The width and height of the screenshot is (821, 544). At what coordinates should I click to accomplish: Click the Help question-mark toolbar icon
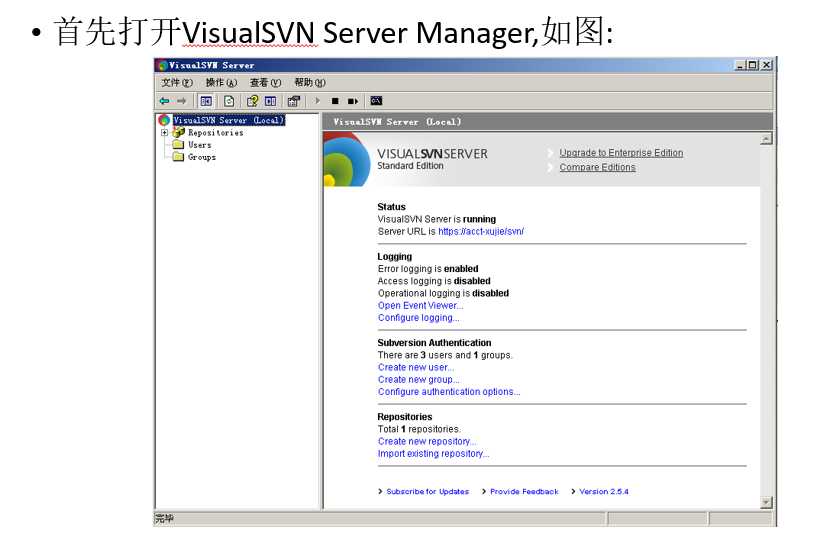pos(252,101)
